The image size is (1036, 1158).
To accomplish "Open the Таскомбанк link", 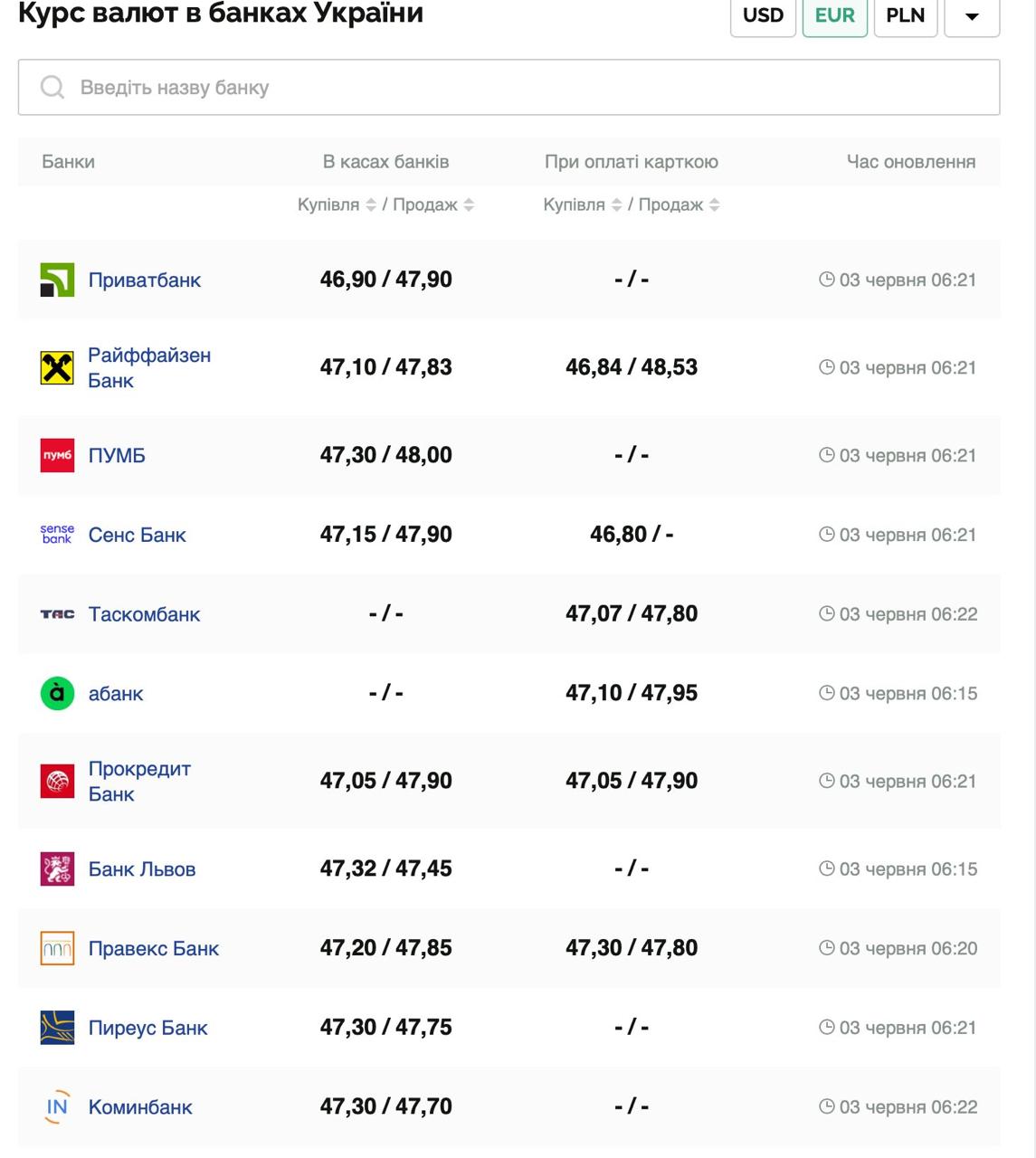I will tap(144, 614).
